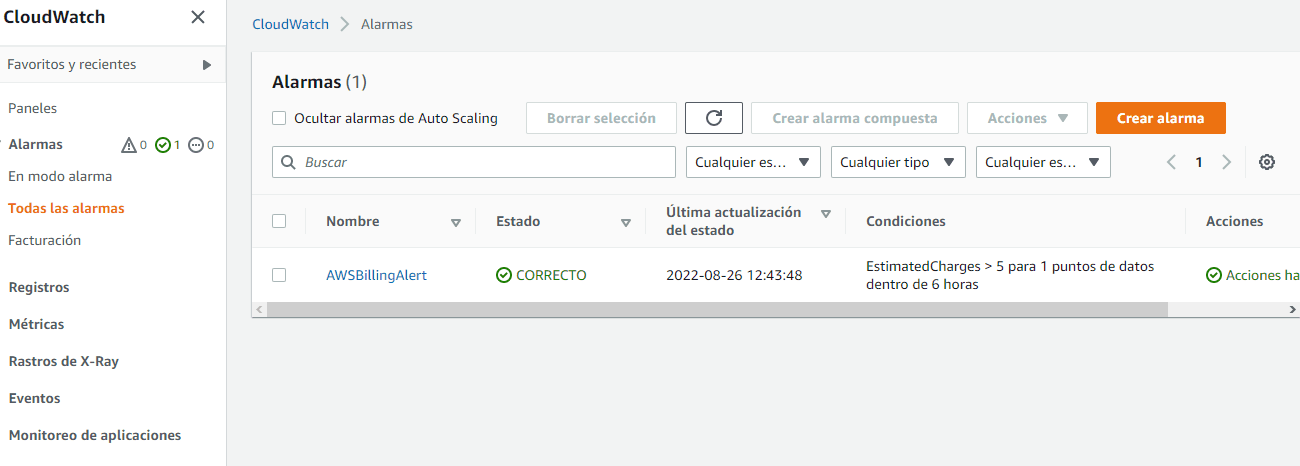Click Crear alarma compuesta button

pos(855,118)
